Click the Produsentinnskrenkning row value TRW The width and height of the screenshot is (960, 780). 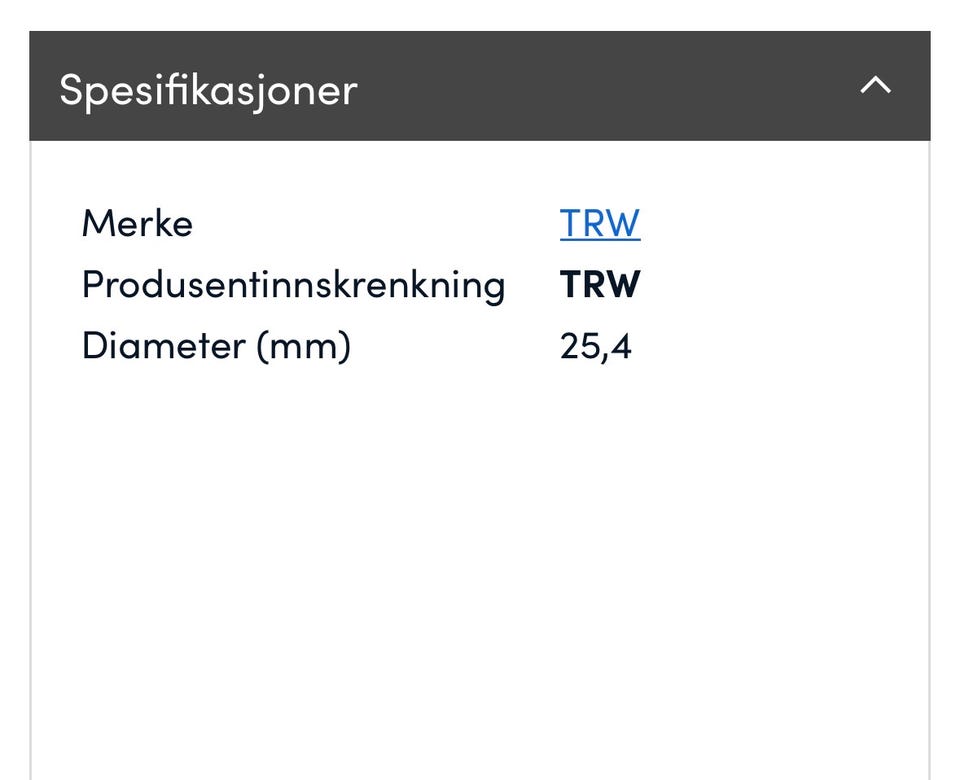coord(600,284)
